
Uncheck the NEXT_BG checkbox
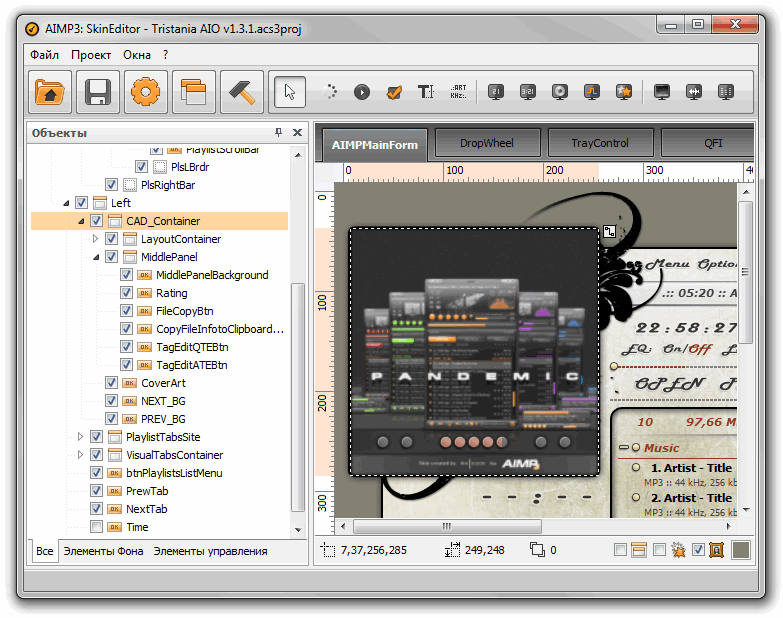(x=111, y=401)
